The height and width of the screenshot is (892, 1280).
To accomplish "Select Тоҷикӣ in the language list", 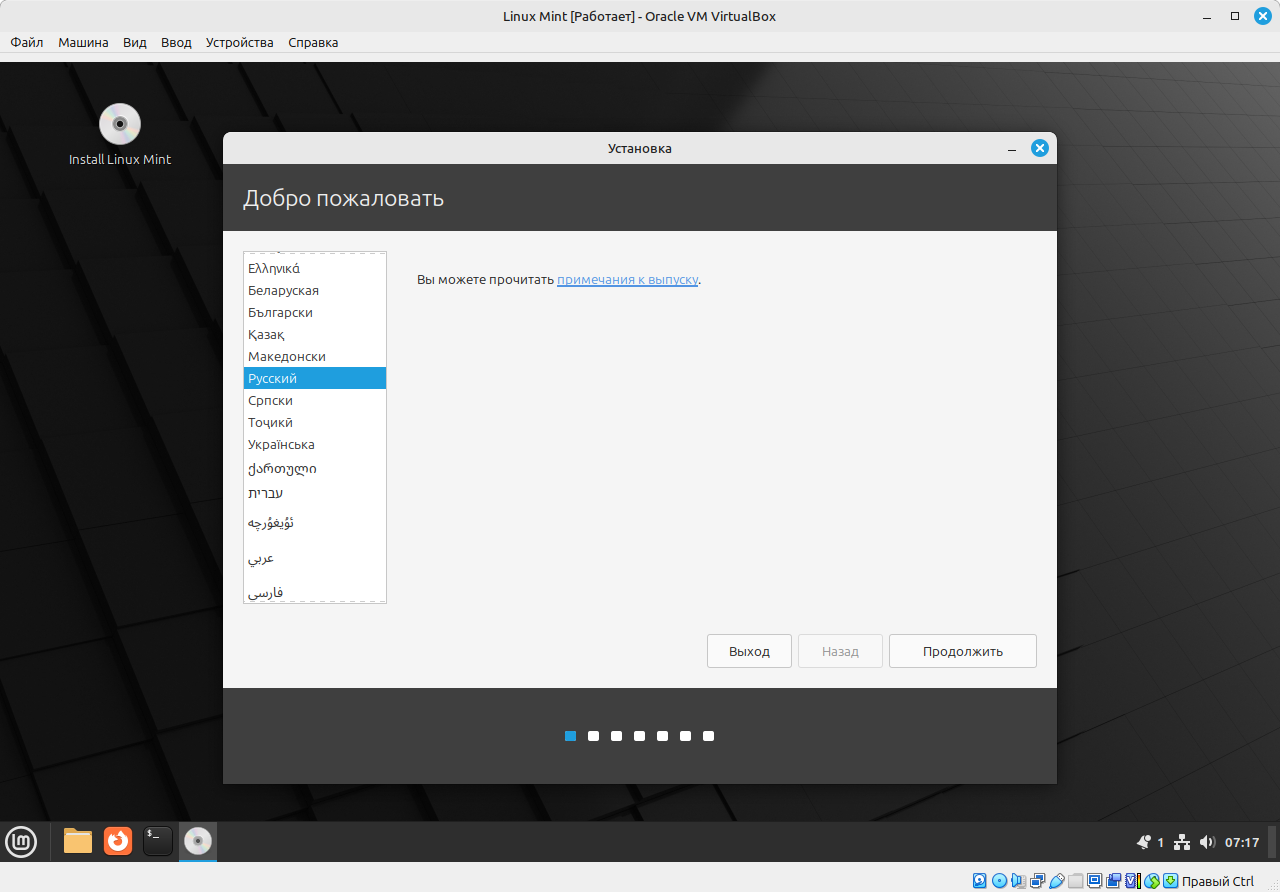I will (315, 422).
